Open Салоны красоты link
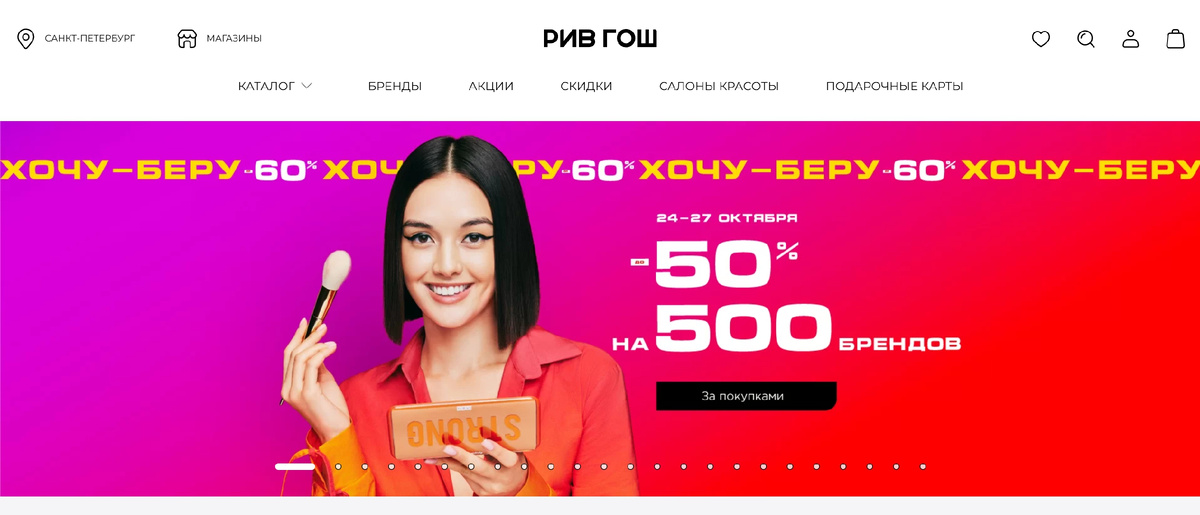This screenshot has width=1200, height=515. (x=719, y=86)
